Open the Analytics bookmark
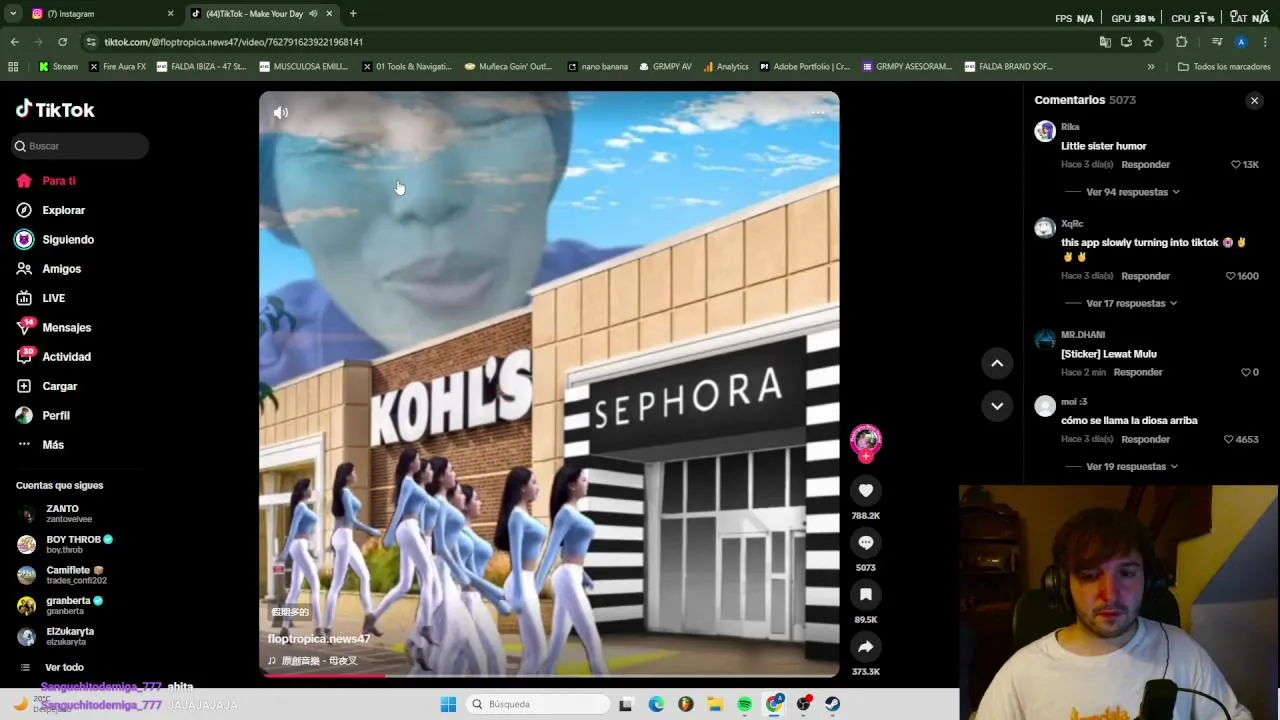 [x=726, y=67]
